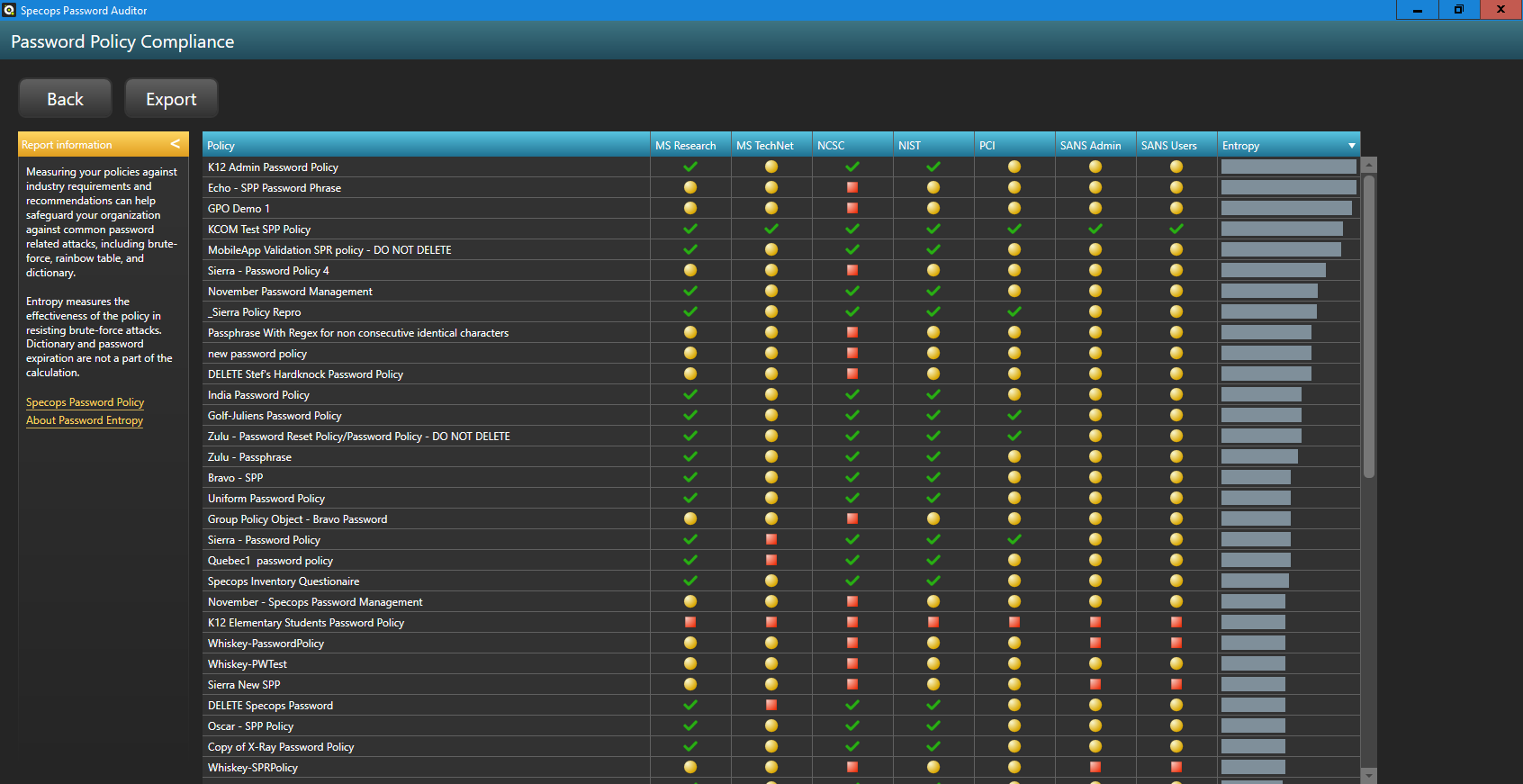Select the 'India Password Policy' row
This screenshot has height=784, width=1523.
click(781, 394)
